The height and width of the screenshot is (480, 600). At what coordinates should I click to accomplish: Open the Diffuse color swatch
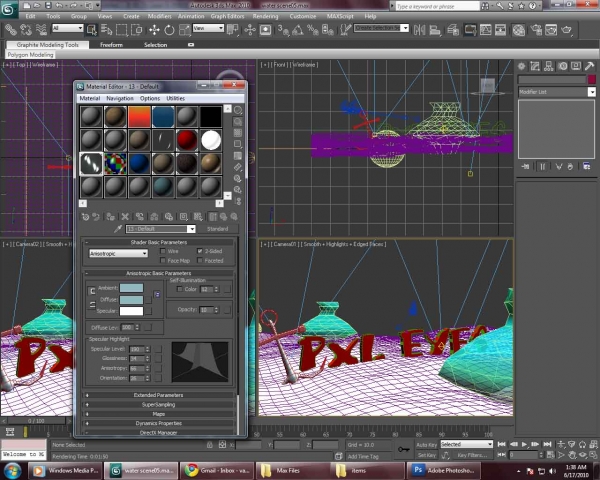131,300
